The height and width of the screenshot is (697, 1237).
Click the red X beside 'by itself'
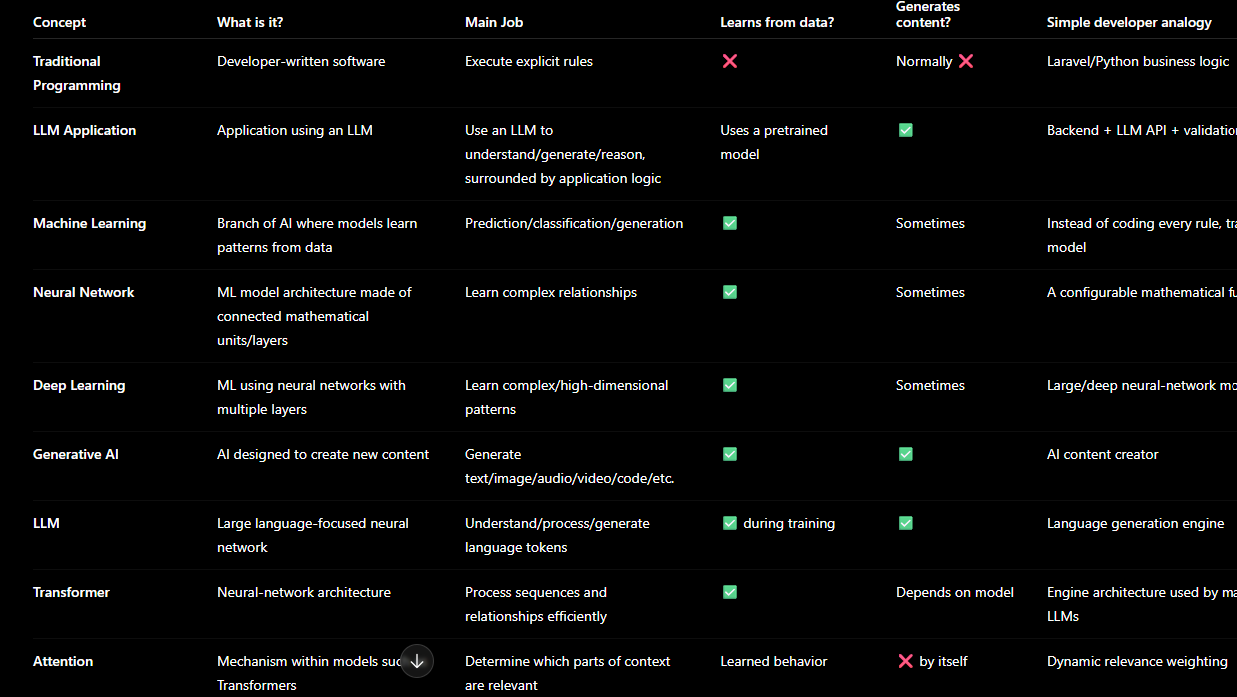click(906, 661)
